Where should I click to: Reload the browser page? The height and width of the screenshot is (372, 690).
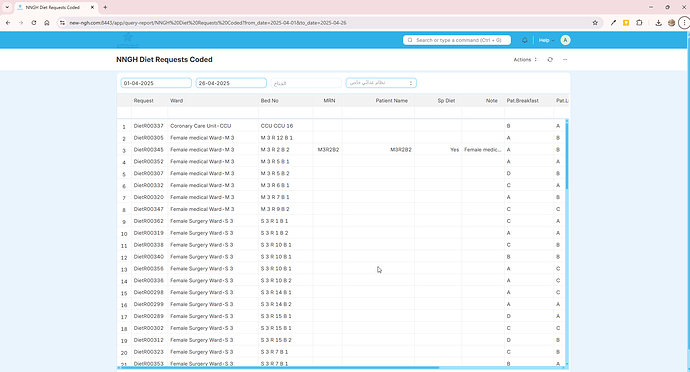34,23
